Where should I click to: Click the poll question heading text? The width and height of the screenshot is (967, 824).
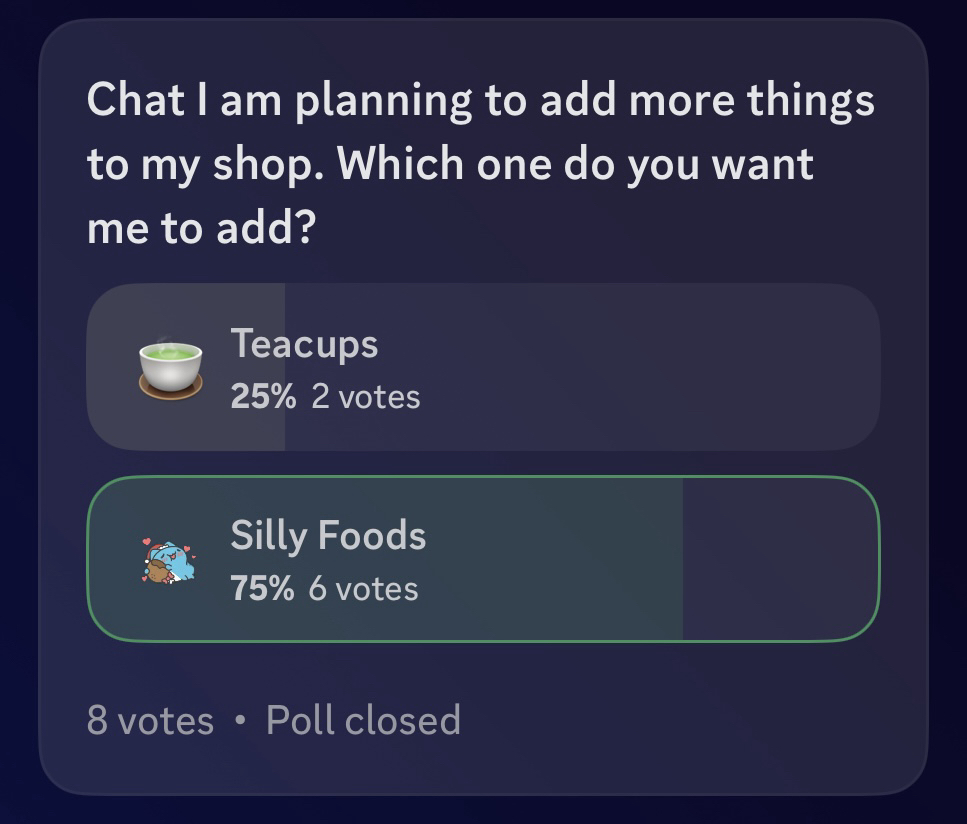point(480,165)
